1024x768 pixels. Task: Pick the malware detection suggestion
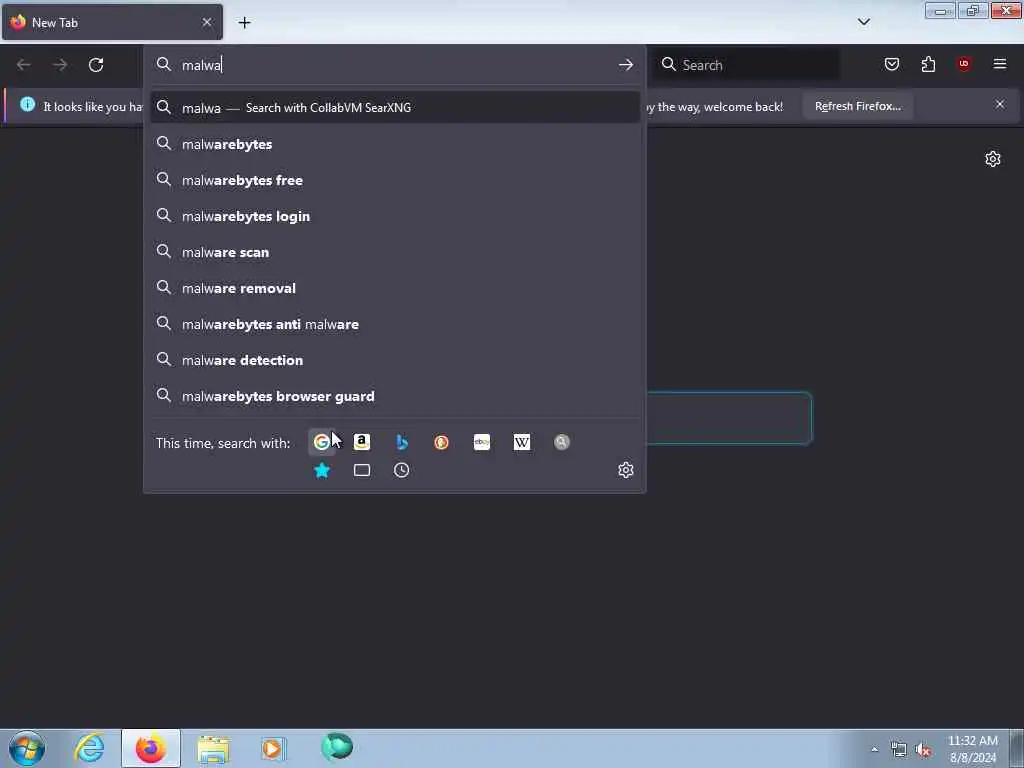coord(395,360)
